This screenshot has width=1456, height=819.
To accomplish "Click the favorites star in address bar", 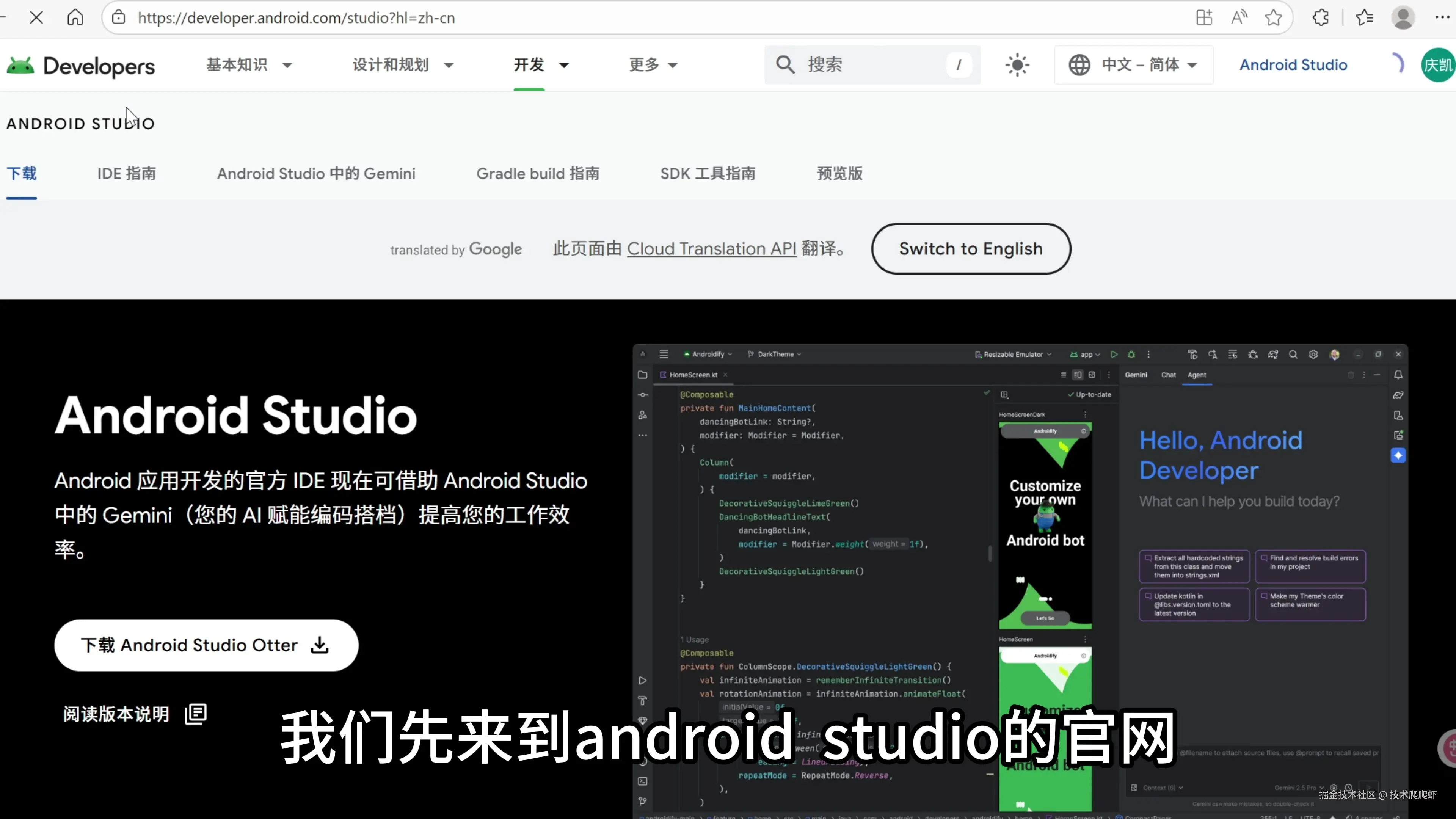I will click(x=1274, y=17).
